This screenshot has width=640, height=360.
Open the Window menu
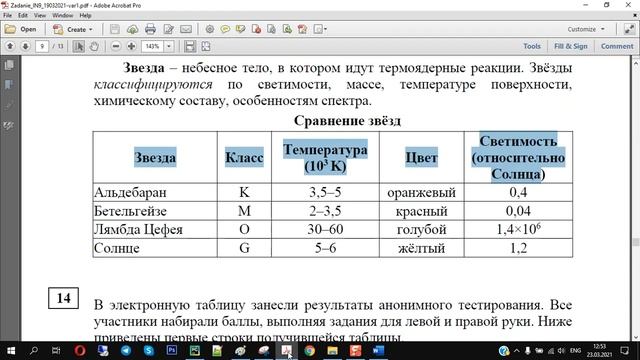[x=62, y=16]
